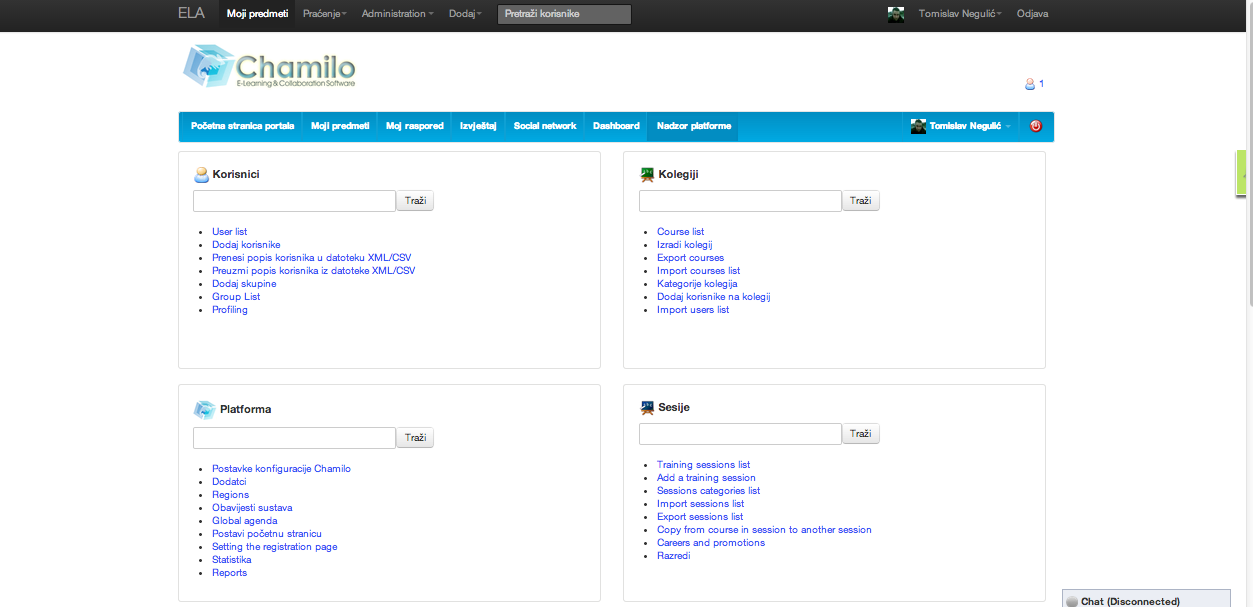Expand the Dodaj dropdown menu
Screen dimensions: 1253x607
[x=465, y=14]
